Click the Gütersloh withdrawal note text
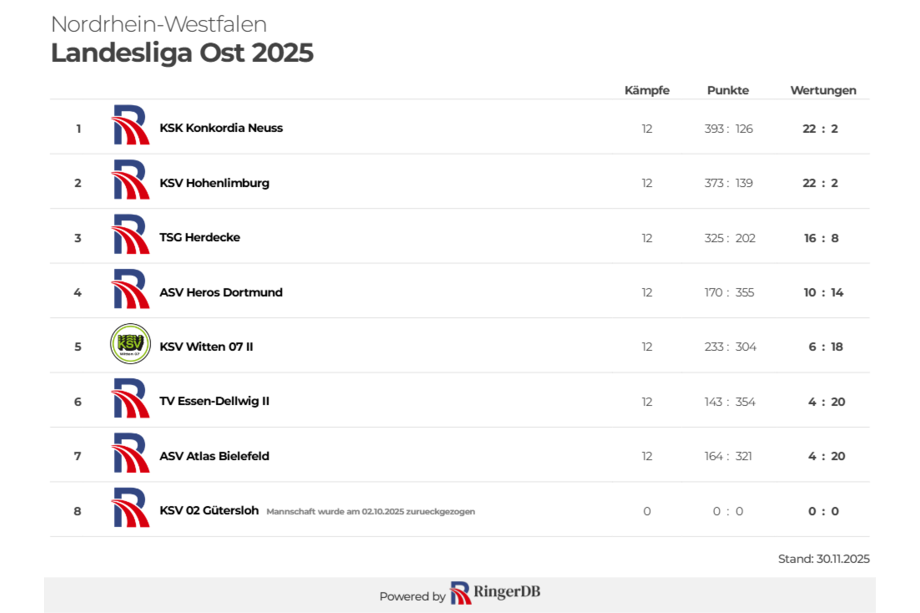Viewport: 920px width, 613px height. [x=370, y=511]
